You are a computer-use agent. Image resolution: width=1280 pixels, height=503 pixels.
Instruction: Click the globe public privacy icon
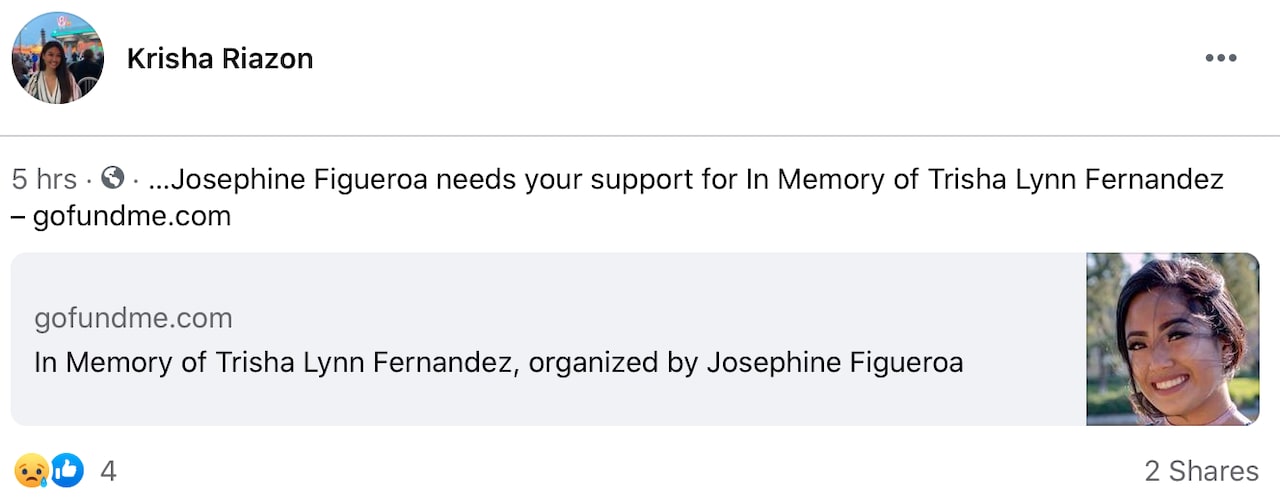coord(113,179)
